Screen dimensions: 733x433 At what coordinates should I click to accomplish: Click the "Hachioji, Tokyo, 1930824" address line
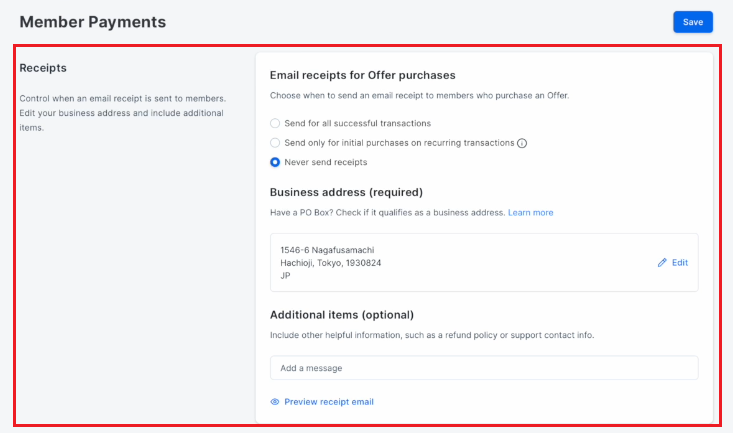331,263
